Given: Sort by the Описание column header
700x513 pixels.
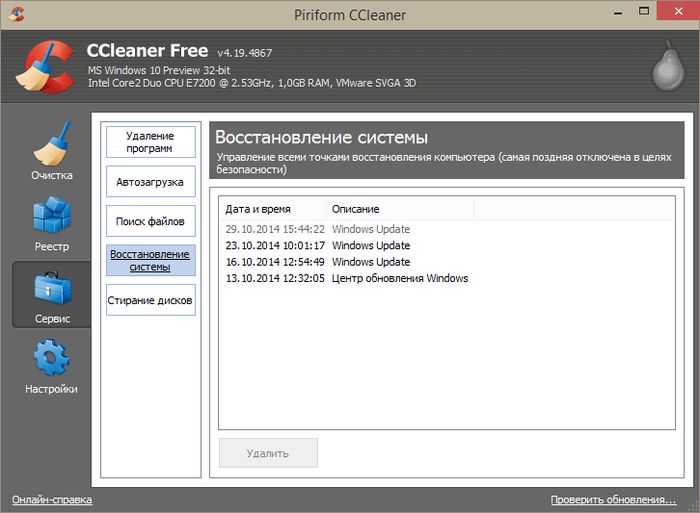Looking at the screenshot, I should click(x=400, y=209).
